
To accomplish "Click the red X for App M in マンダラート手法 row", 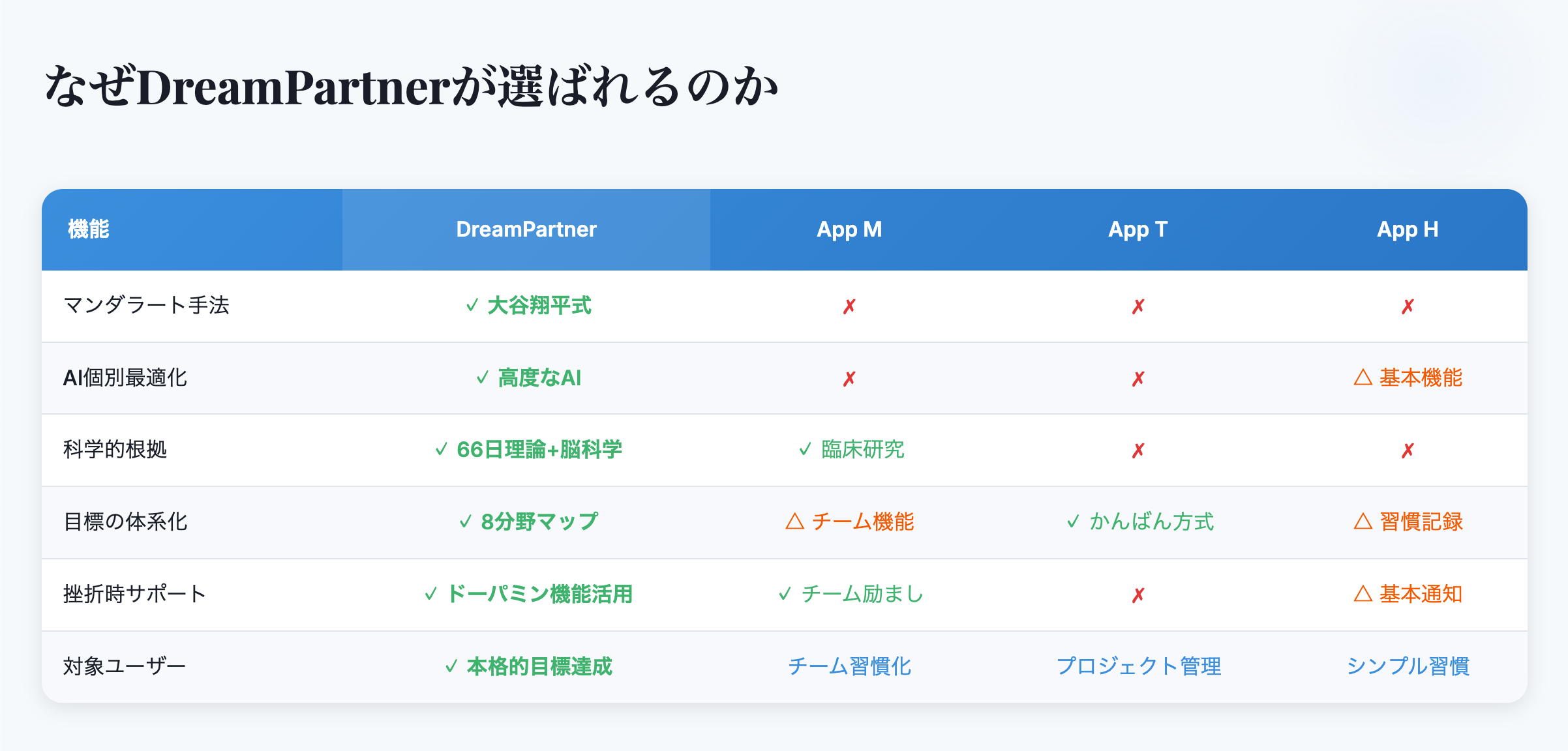I will [849, 306].
